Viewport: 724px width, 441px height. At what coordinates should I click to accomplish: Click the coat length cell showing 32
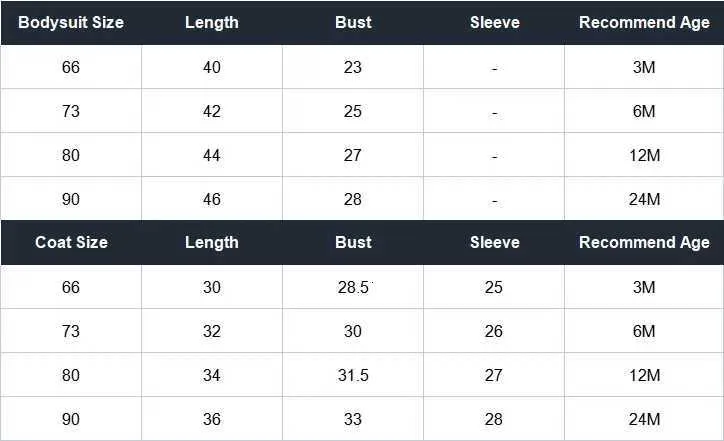click(212, 331)
